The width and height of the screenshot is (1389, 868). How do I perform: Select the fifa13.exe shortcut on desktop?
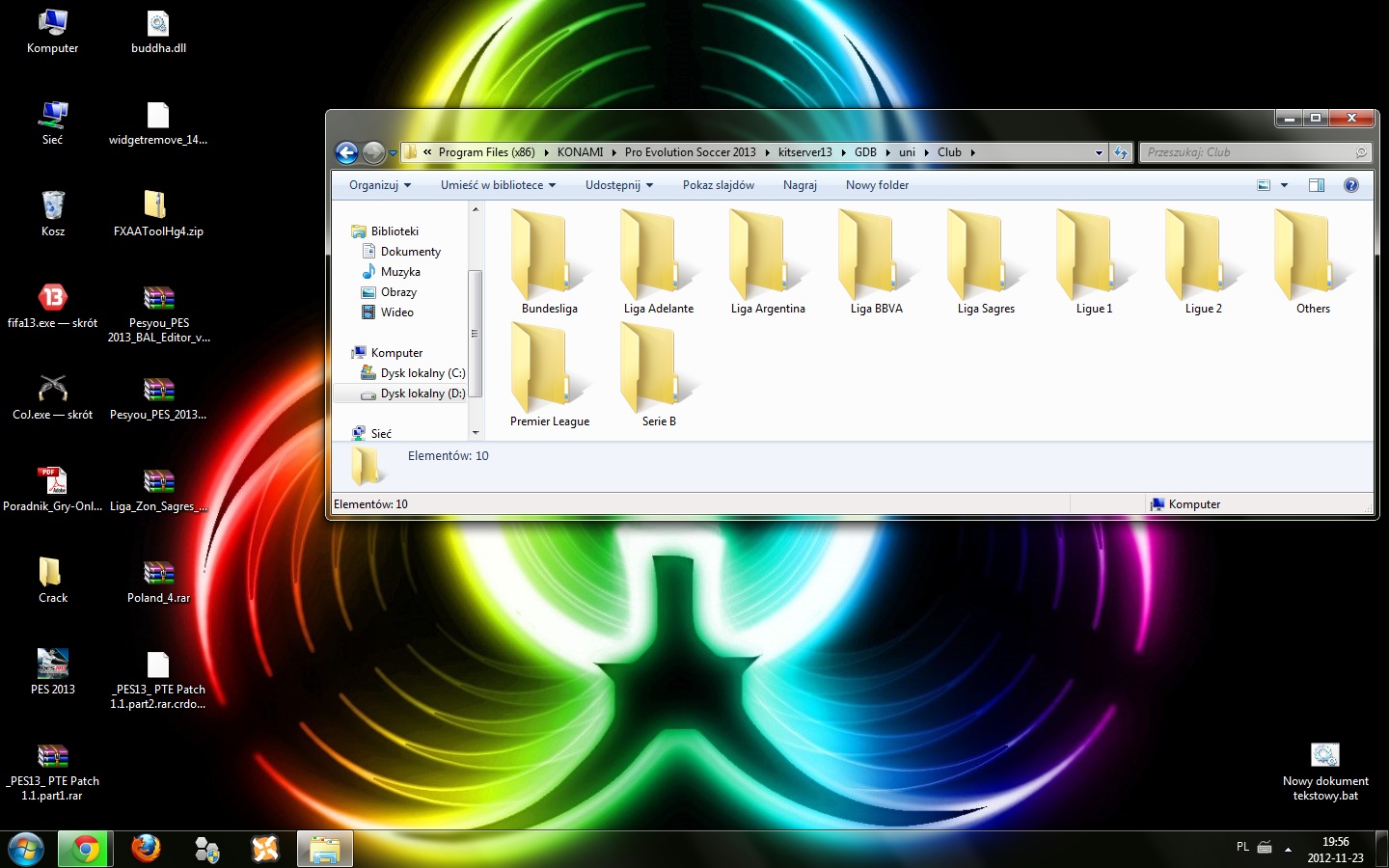click(53, 305)
